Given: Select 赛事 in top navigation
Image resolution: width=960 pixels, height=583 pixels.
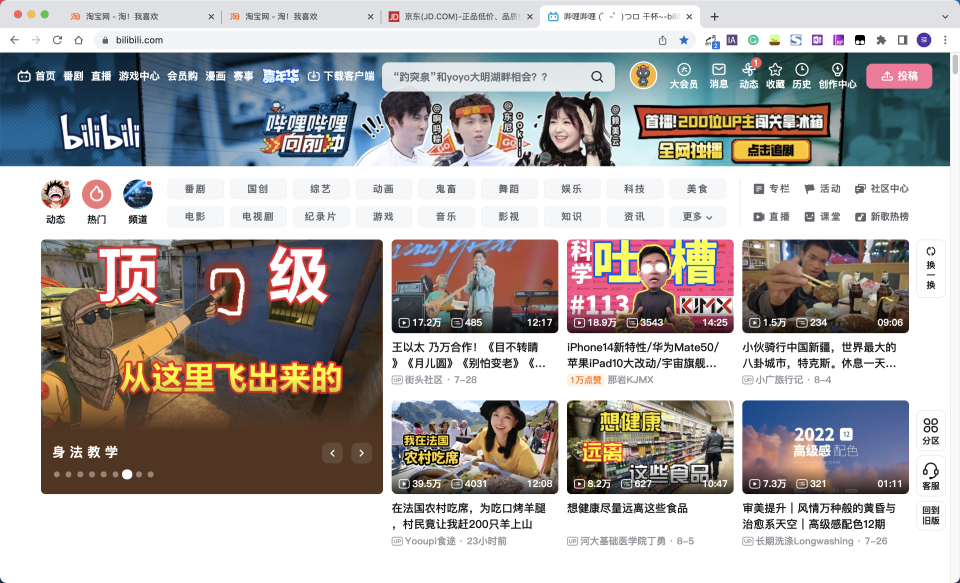Looking at the screenshot, I should pos(243,76).
